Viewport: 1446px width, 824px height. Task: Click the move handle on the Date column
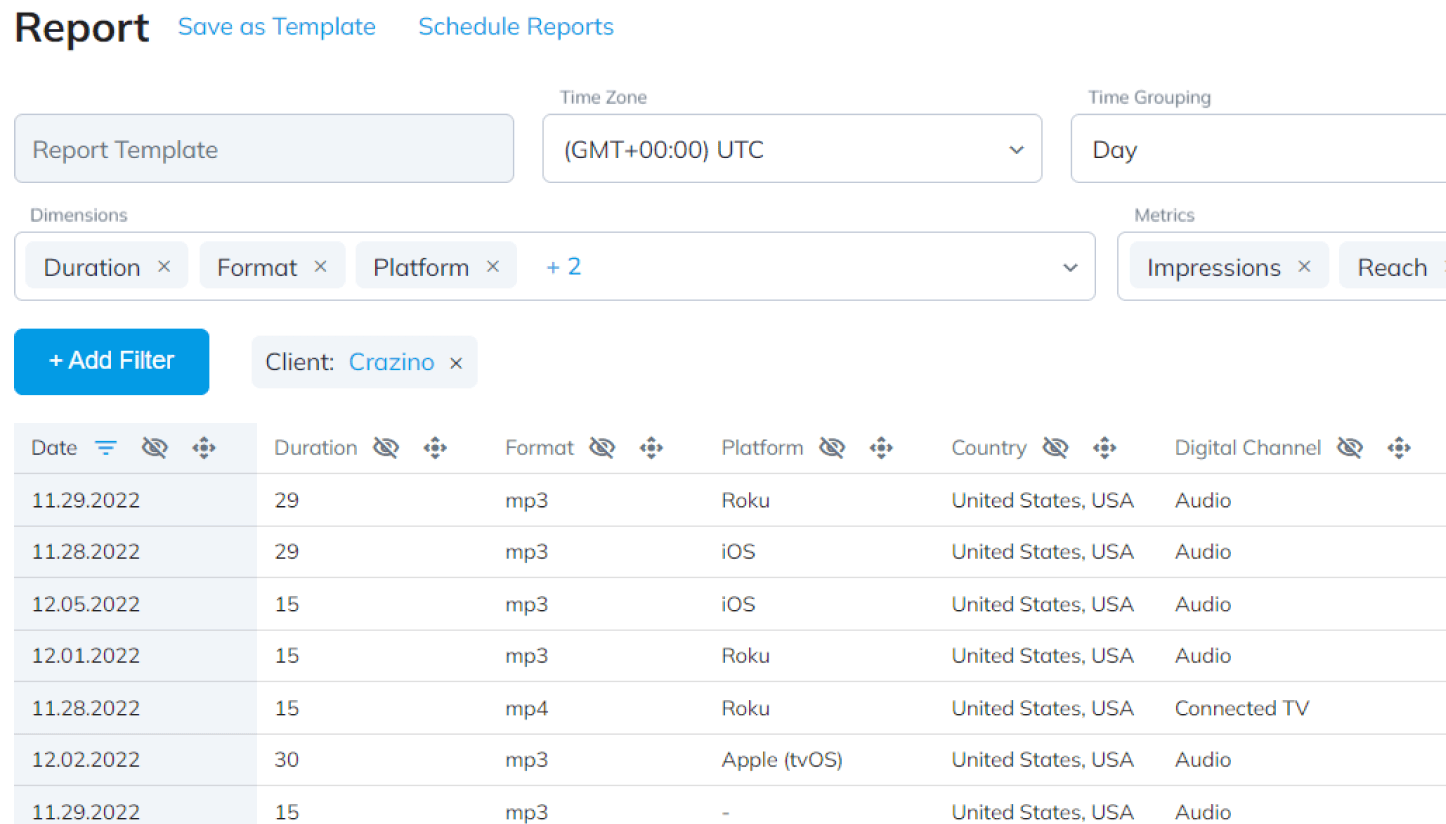click(203, 448)
